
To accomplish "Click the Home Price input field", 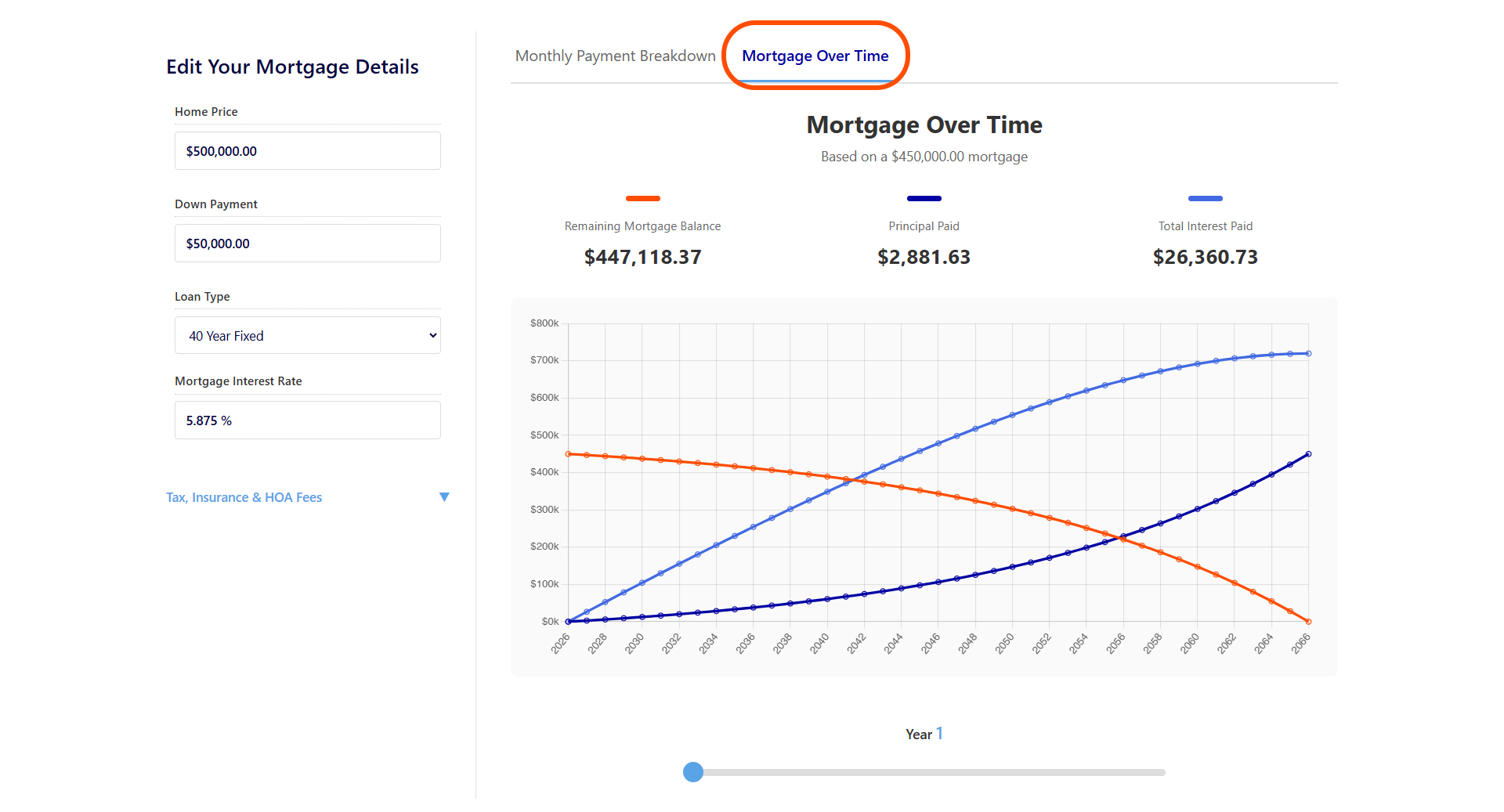I will tap(307, 151).
